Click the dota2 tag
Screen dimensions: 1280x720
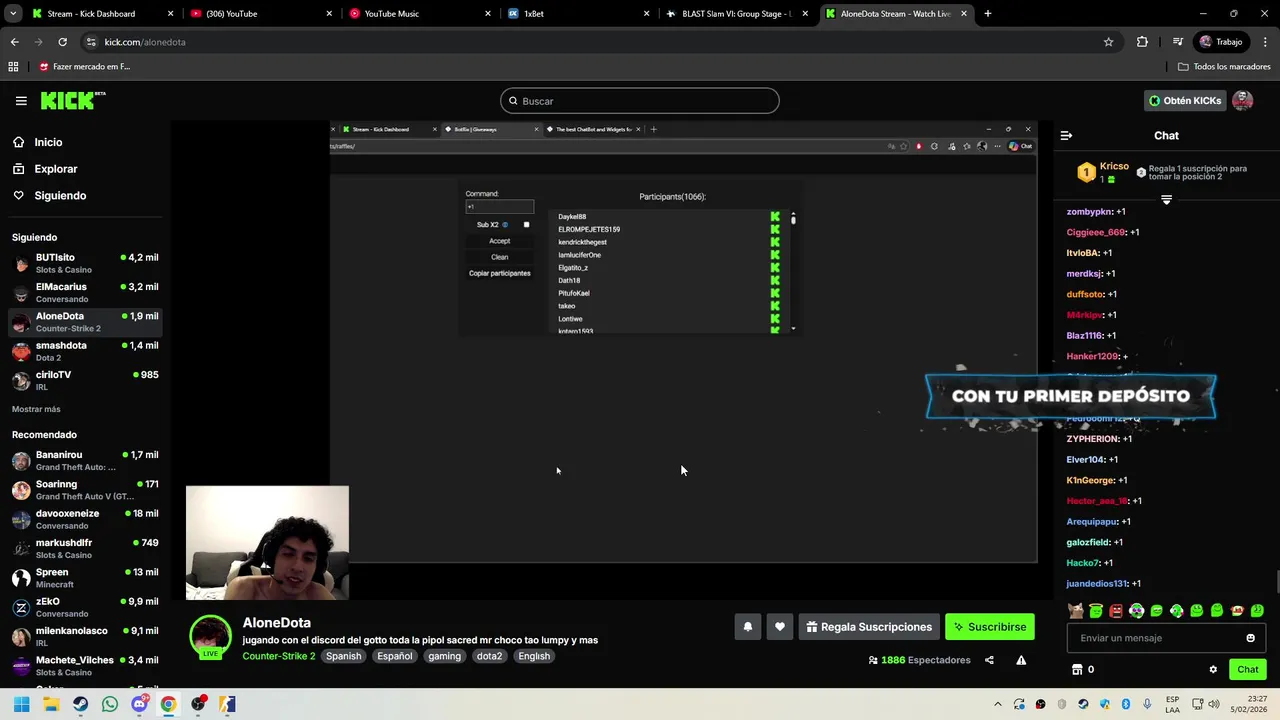tap(489, 656)
